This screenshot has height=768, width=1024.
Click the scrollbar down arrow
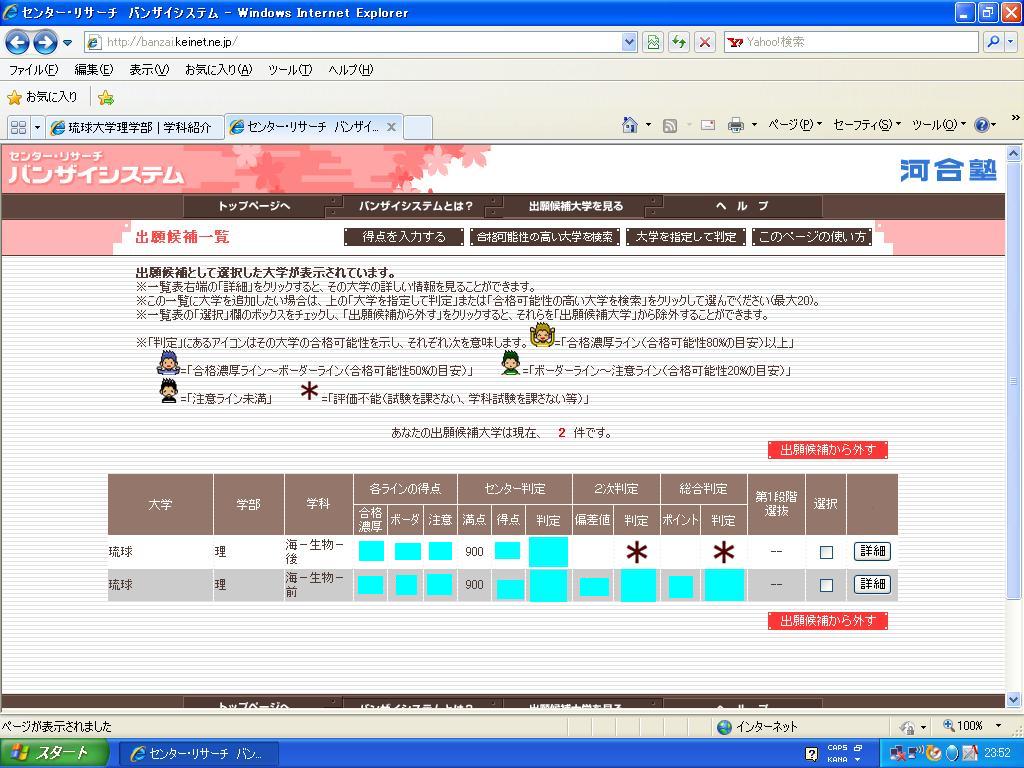(1013, 699)
